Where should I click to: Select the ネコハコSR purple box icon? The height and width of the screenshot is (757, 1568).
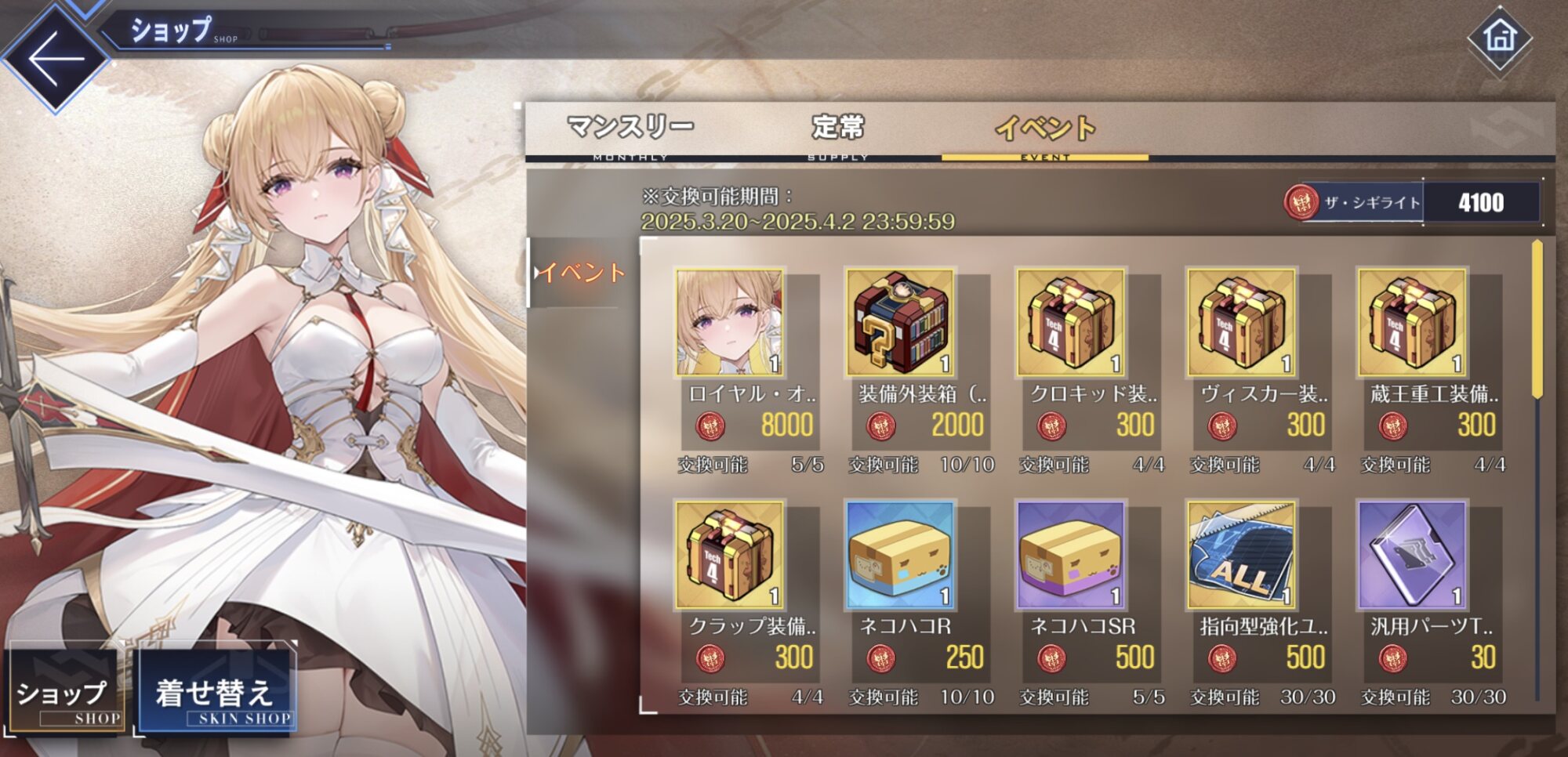click(1071, 555)
